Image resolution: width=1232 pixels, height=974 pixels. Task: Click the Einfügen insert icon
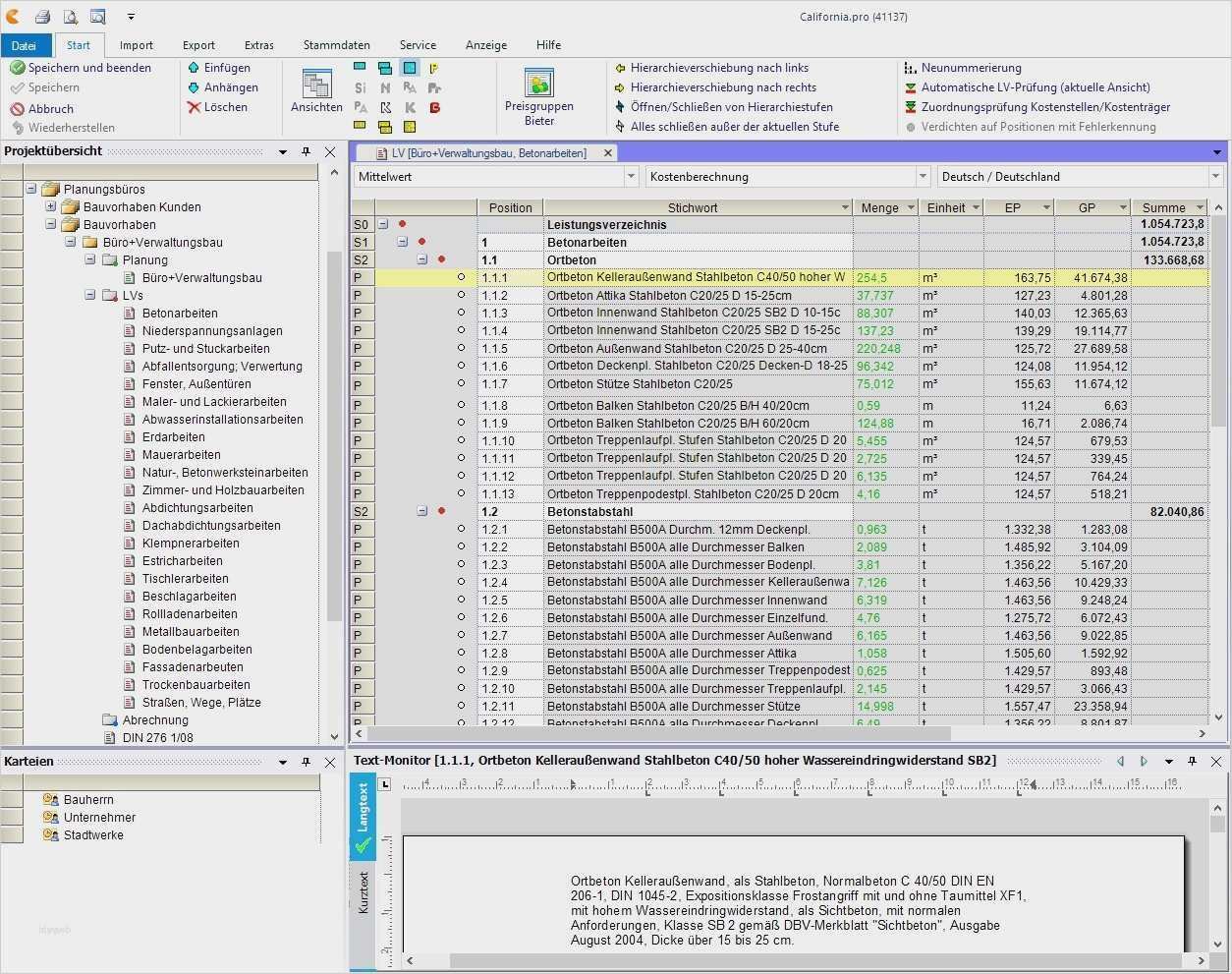194,68
